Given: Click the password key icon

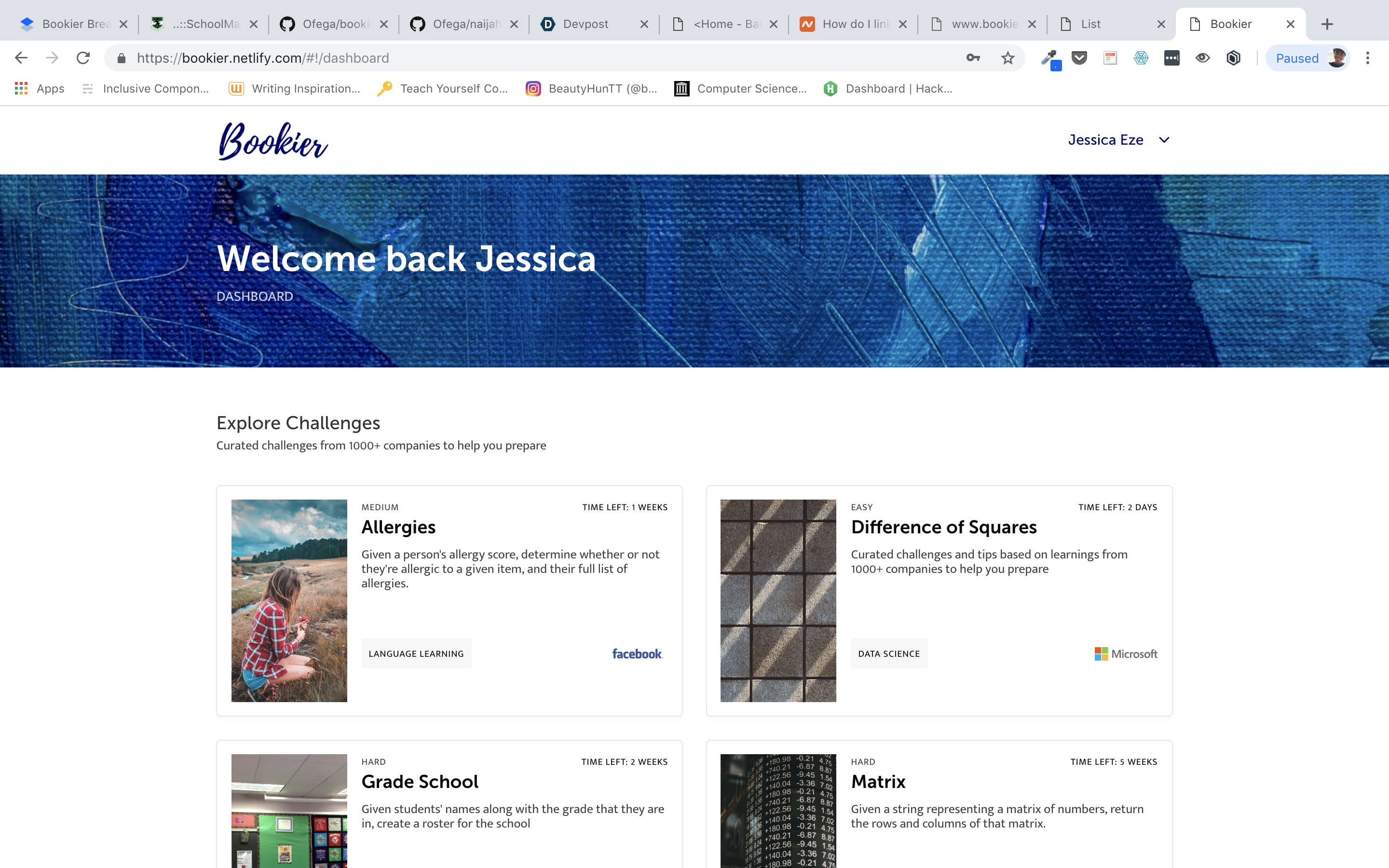Looking at the screenshot, I should pos(973,58).
